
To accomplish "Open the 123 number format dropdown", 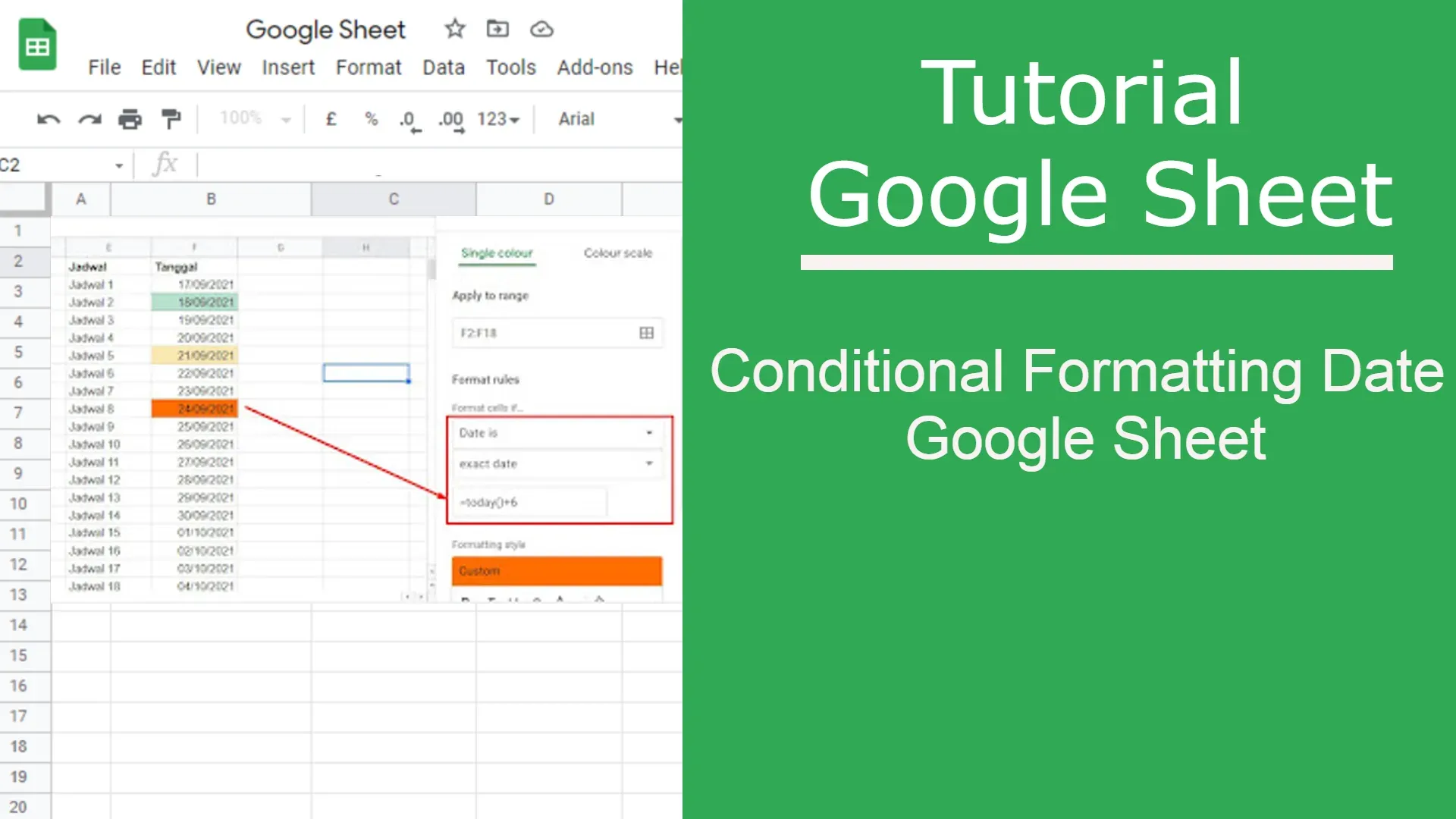I will (498, 119).
